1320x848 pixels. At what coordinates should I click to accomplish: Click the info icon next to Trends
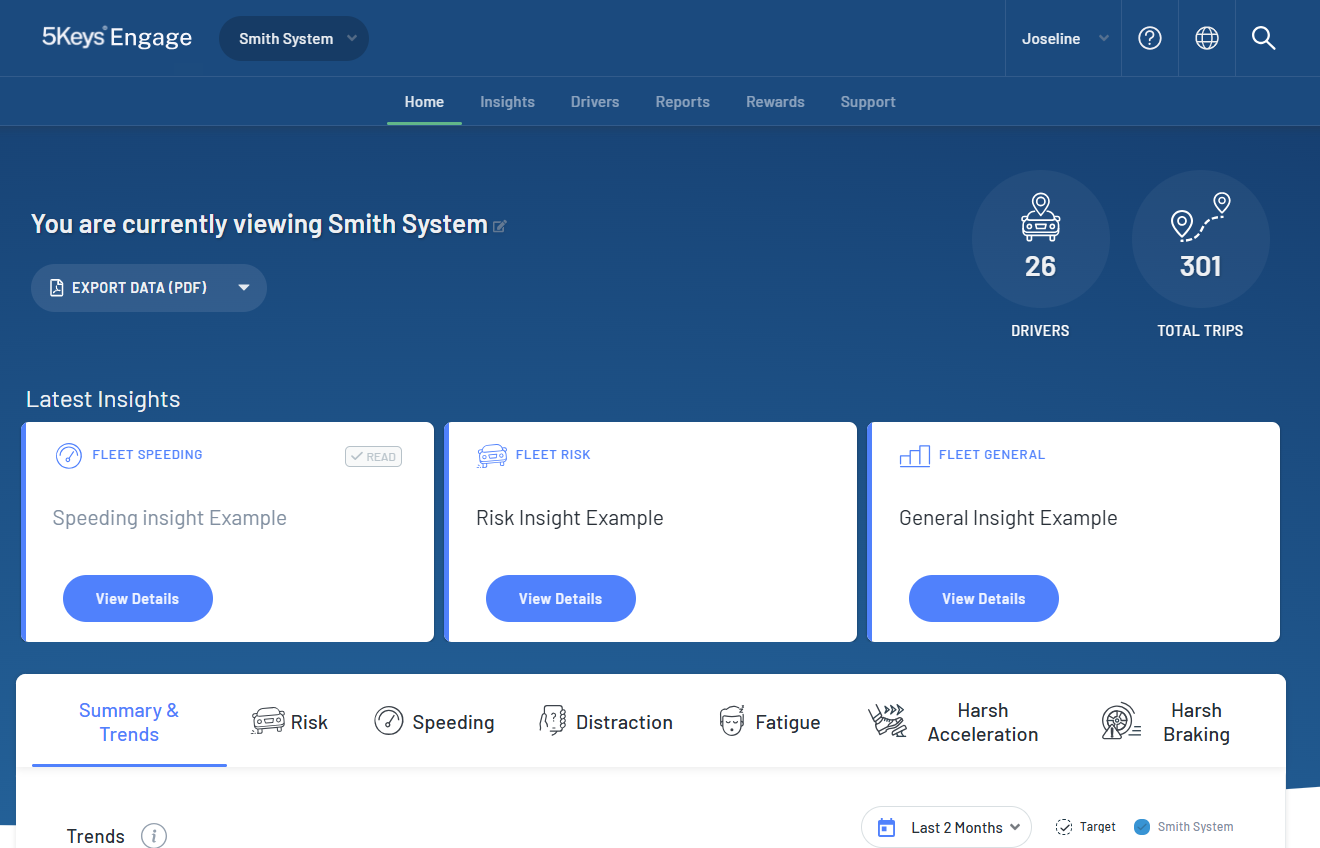click(x=154, y=835)
